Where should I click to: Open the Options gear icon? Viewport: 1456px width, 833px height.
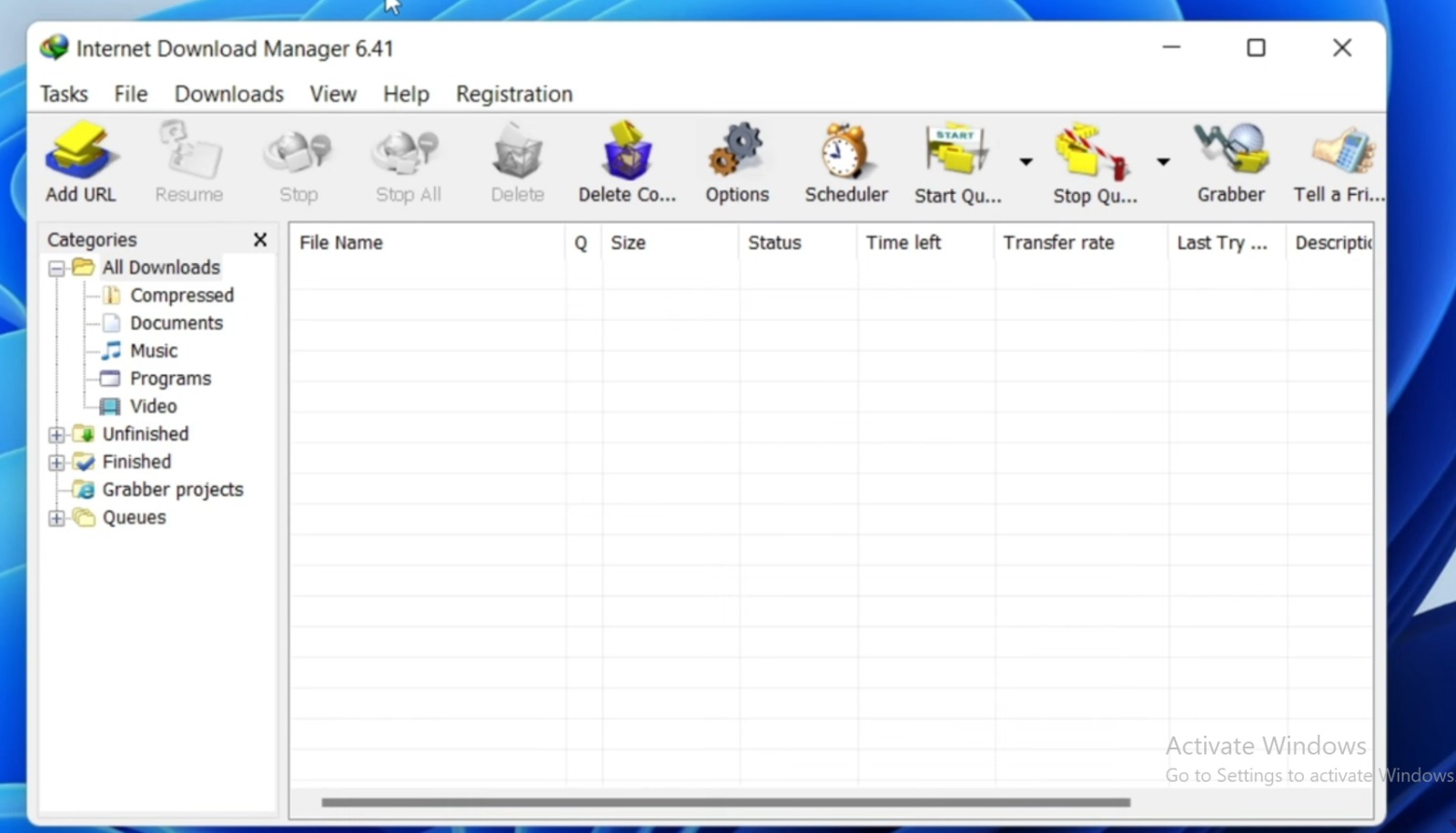click(736, 152)
